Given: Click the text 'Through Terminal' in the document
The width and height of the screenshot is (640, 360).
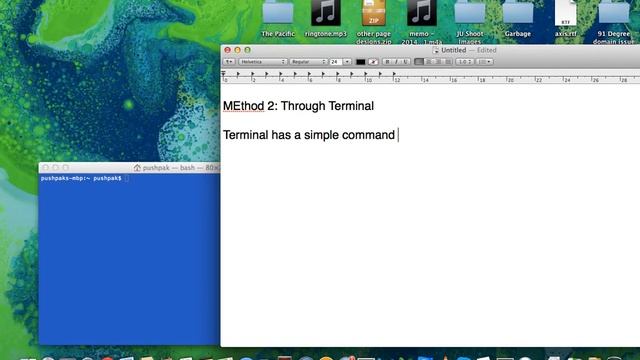Looking at the screenshot, I should pyautogui.click(x=327, y=106).
